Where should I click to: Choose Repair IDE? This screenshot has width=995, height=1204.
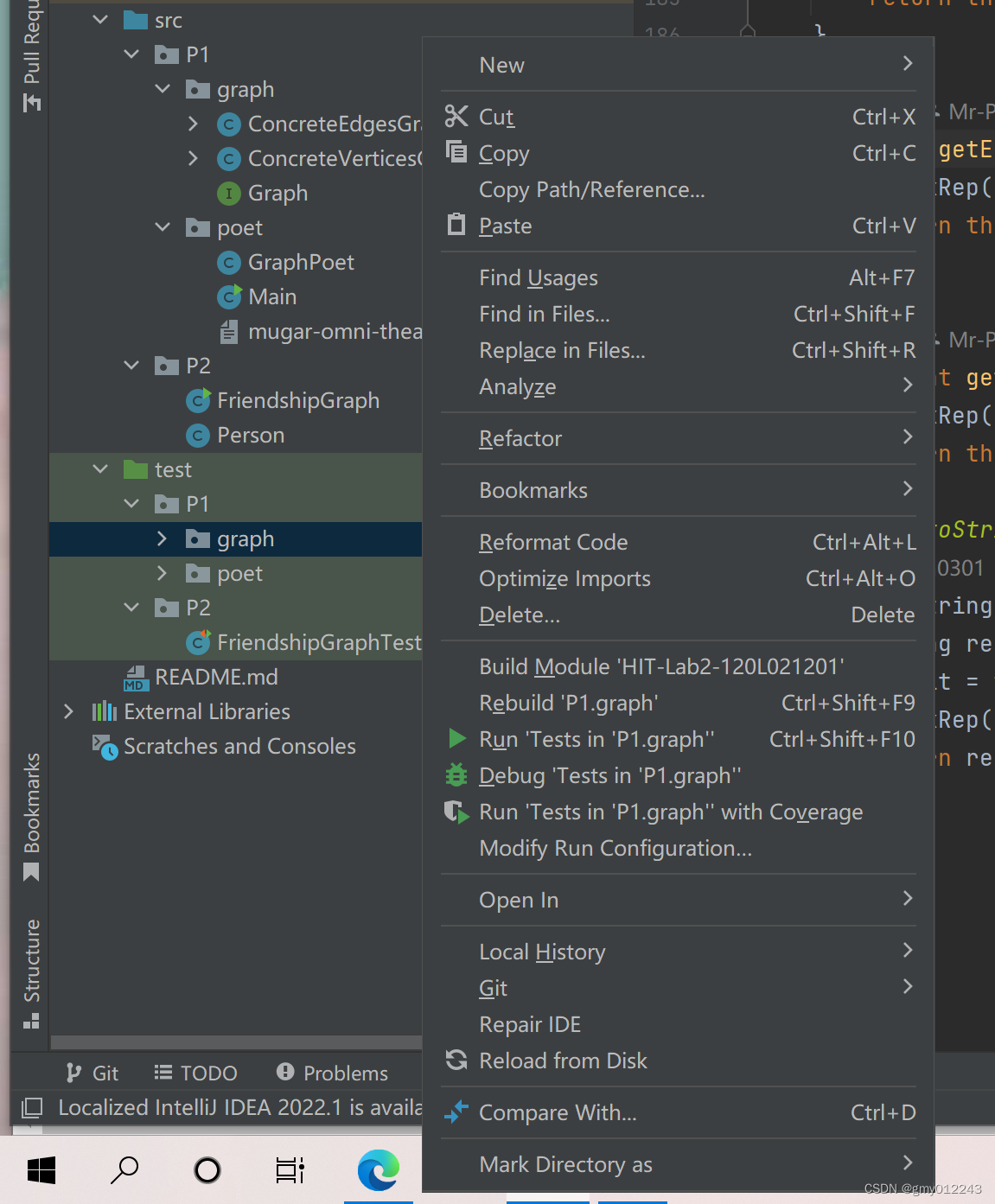tap(678, 1024)
